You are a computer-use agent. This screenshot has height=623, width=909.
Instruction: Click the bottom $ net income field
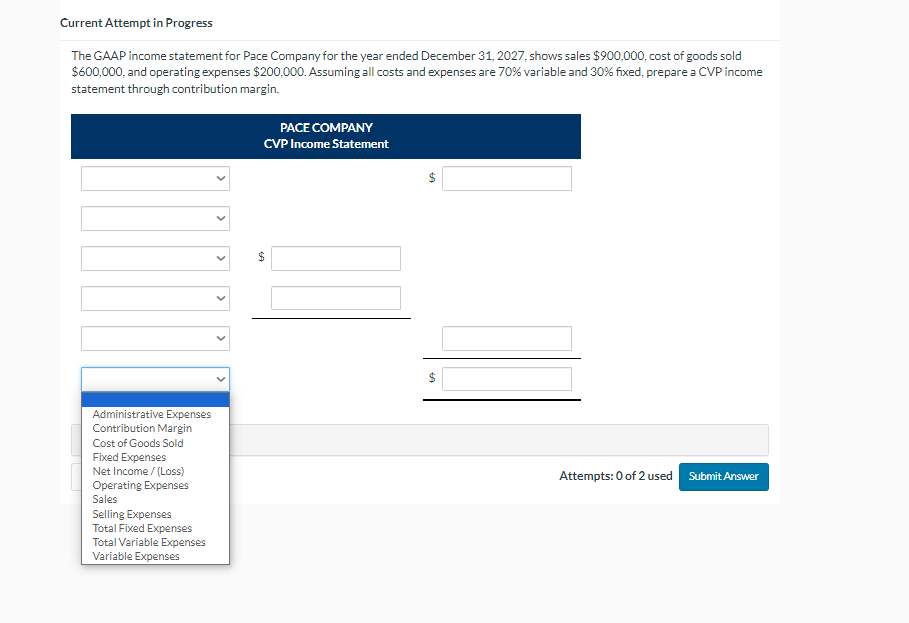506,378
